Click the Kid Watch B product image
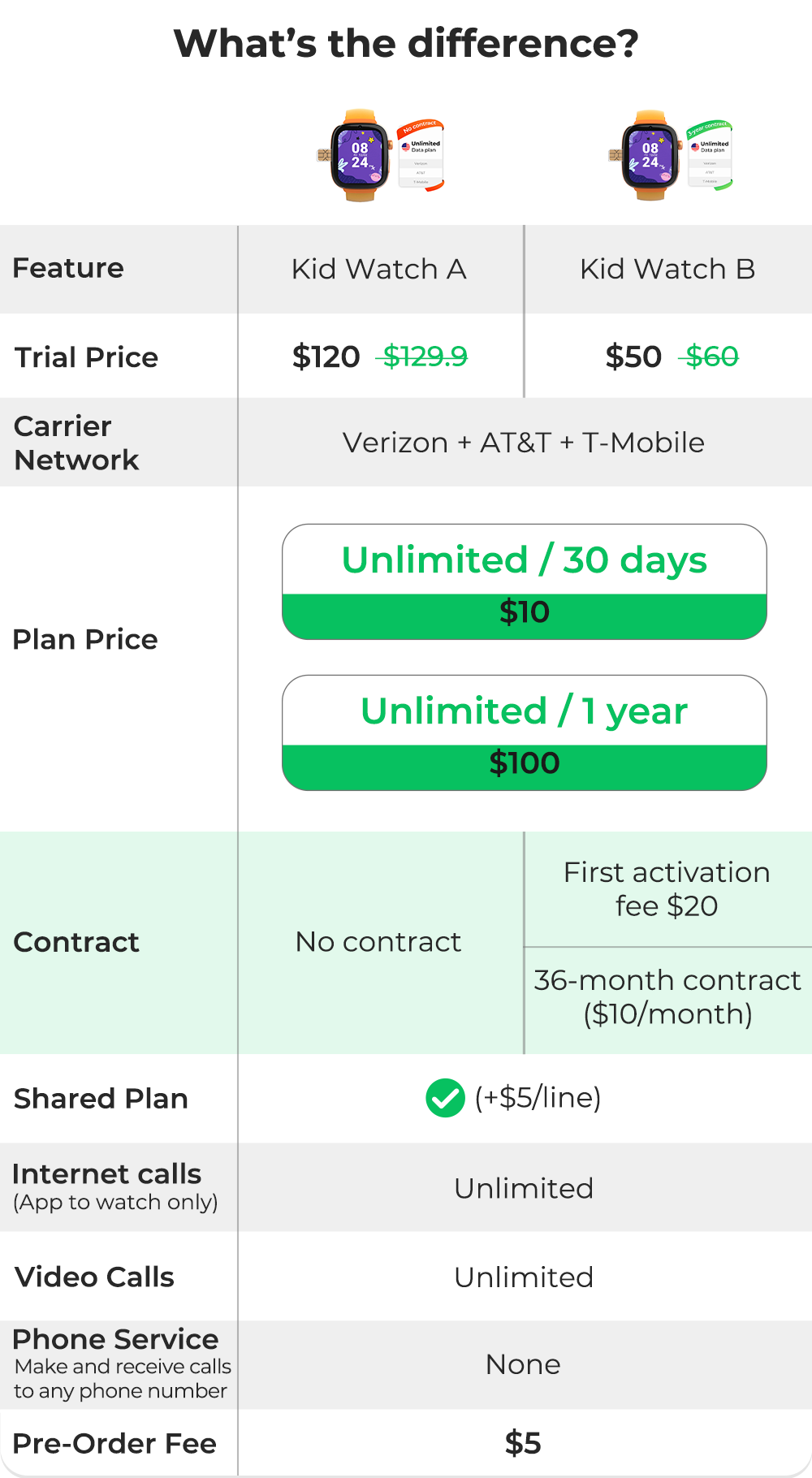Screen dimensions: 812x1478 pos(671,156)
